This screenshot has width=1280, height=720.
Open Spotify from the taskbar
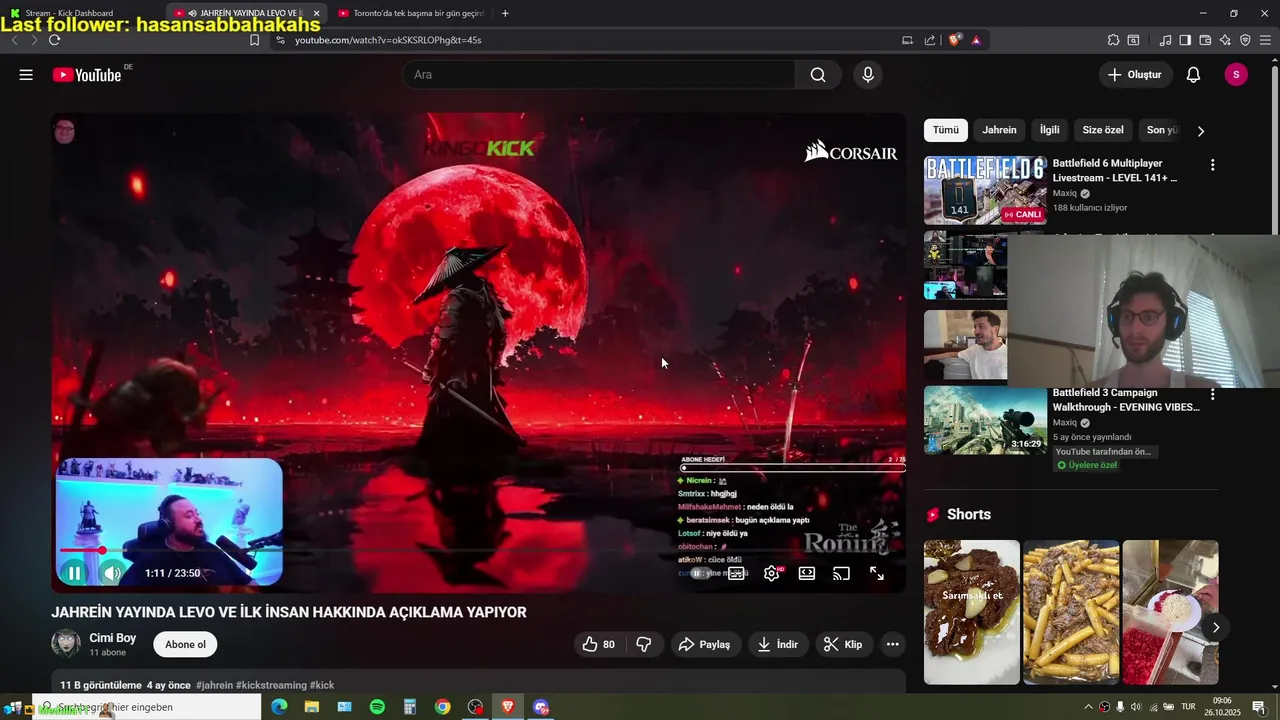point(377,707)
